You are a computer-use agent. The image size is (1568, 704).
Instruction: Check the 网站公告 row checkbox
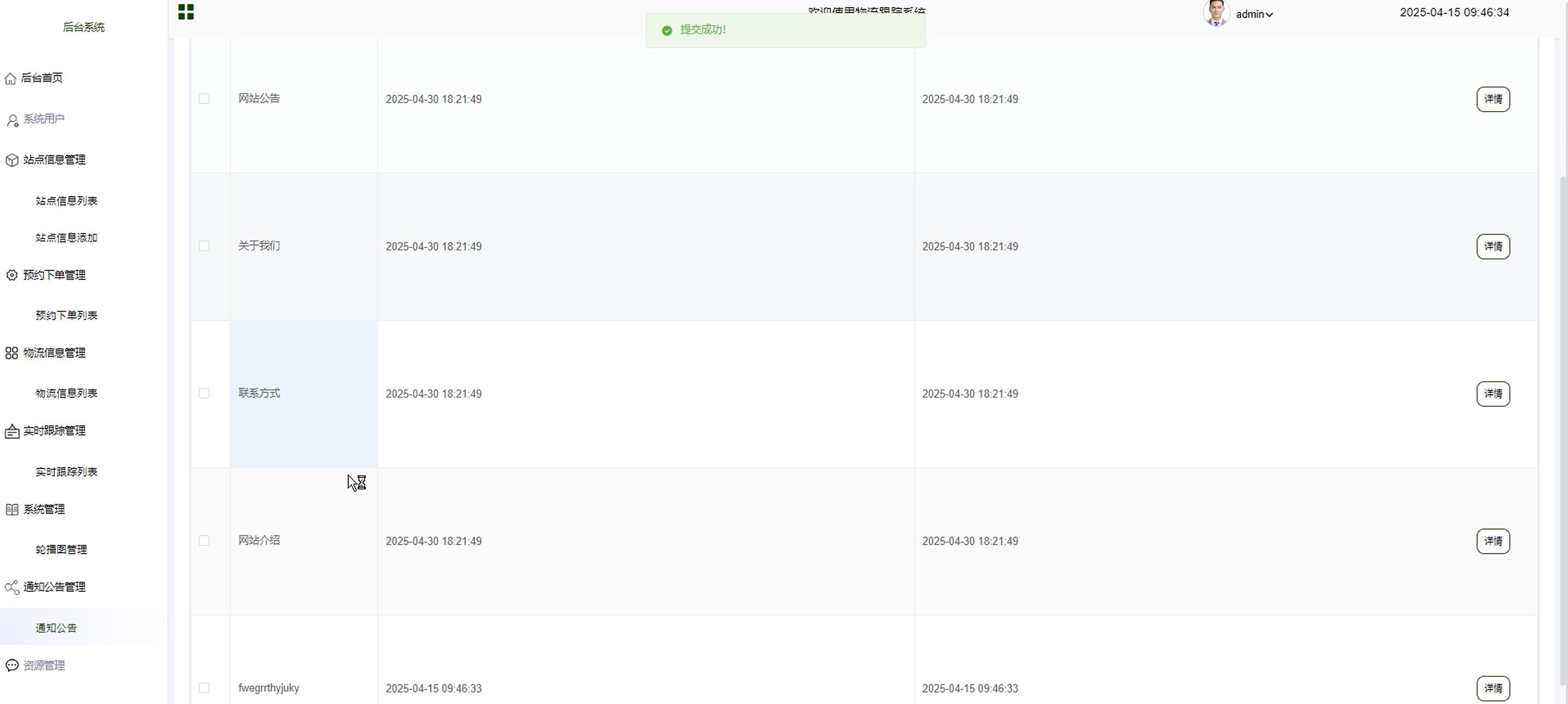pyautogui.click(x=204, y=99)
